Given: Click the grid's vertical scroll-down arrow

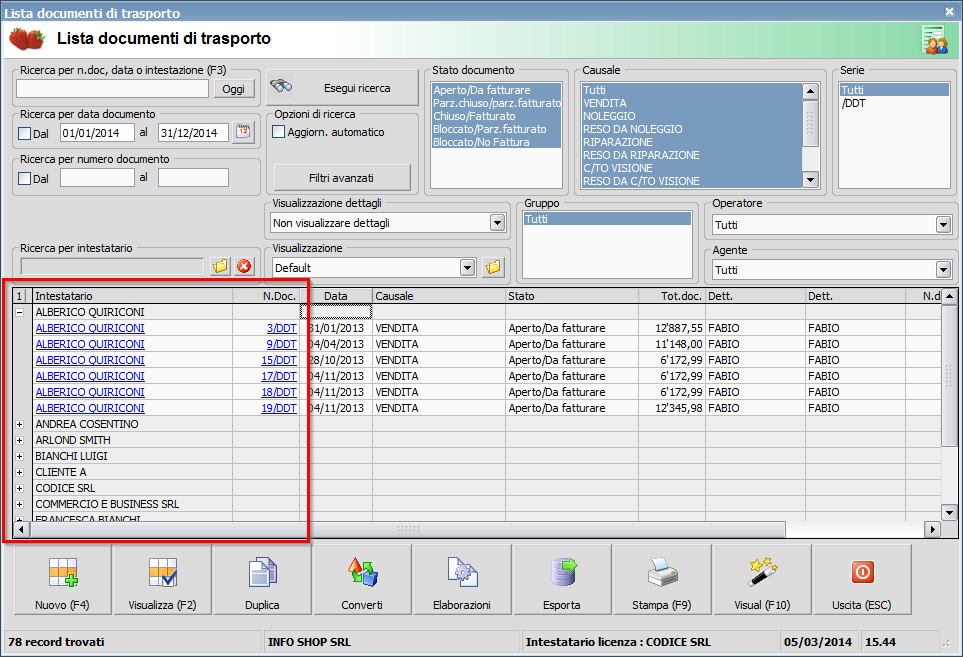Looking at the screenshot, I should (x=949, y=513).
